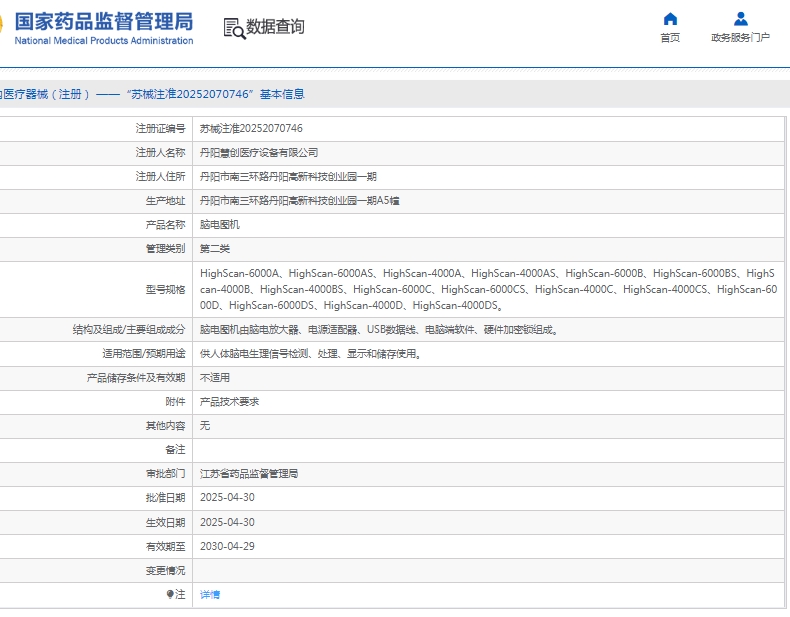Image resolution: width=790 pixels, height=617 pixels.
Task: Click the 不适用 storage condition value
Action: pyautogui.click(x=215, y=378)
